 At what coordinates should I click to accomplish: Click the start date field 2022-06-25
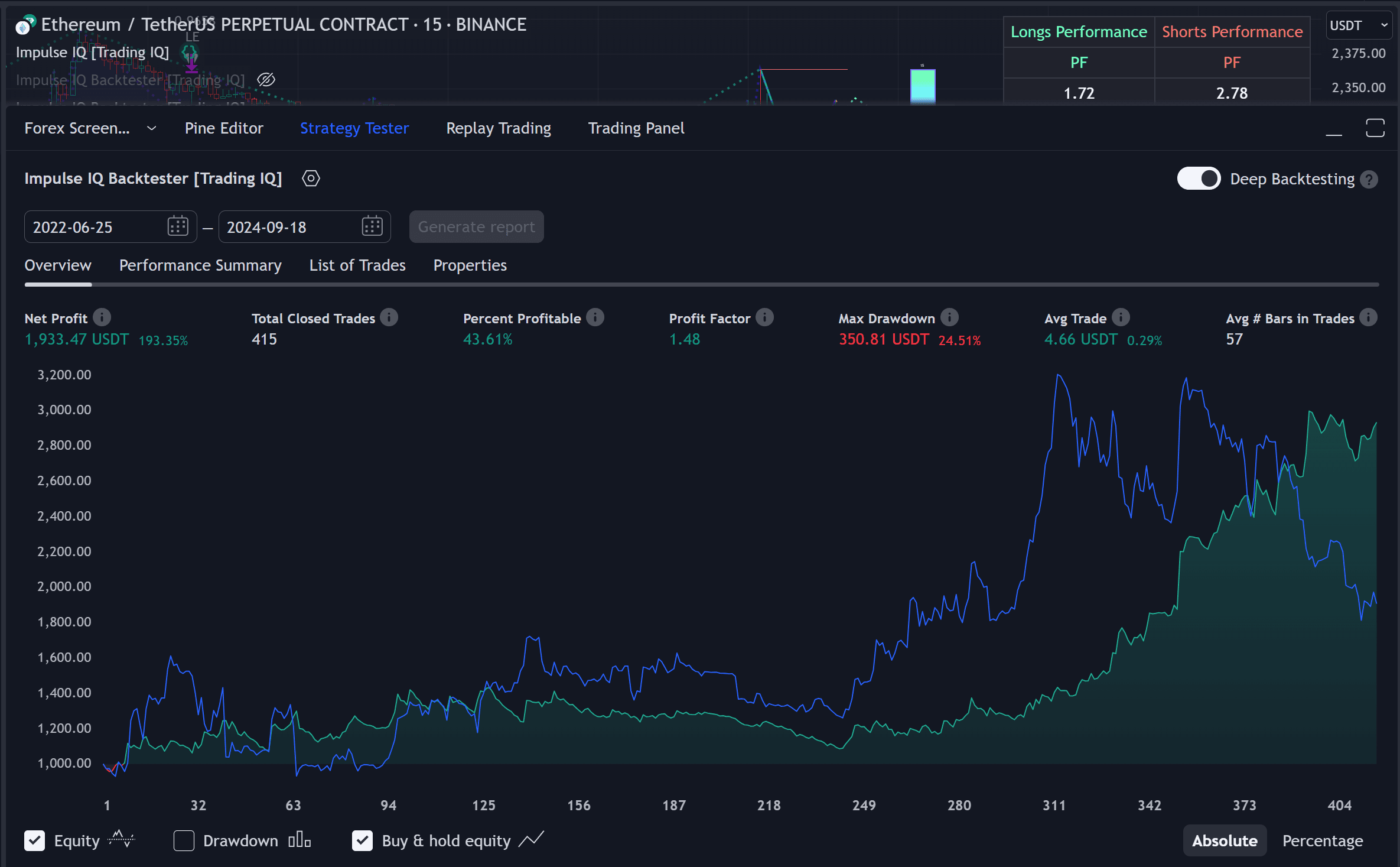pyautogui.click(x=110, y=226)
